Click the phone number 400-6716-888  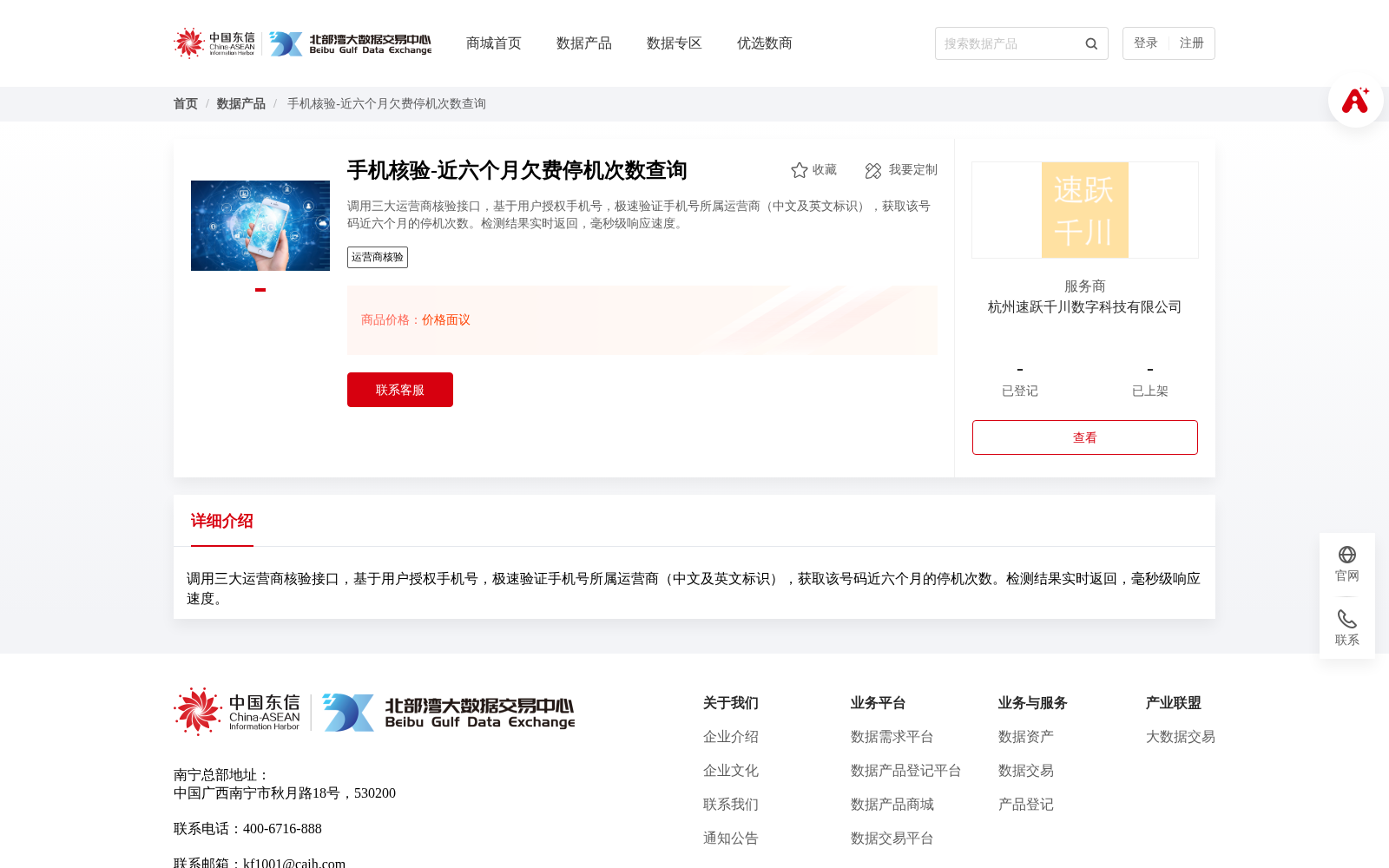[x=282, y=829]
